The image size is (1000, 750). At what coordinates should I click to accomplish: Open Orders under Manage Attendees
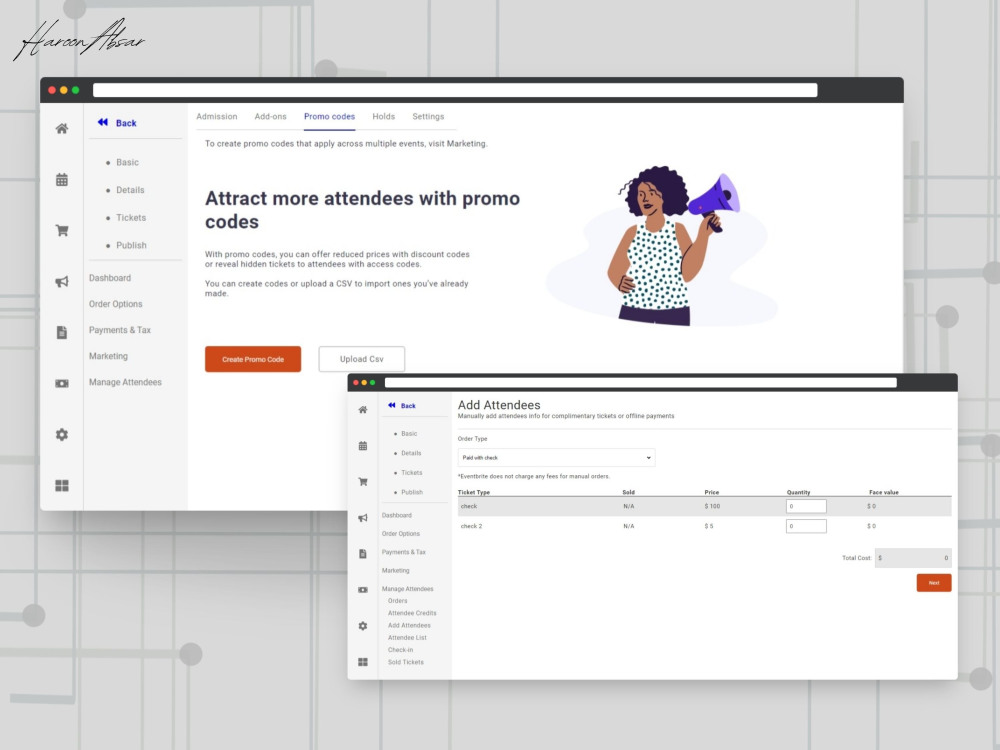[397, 601]
